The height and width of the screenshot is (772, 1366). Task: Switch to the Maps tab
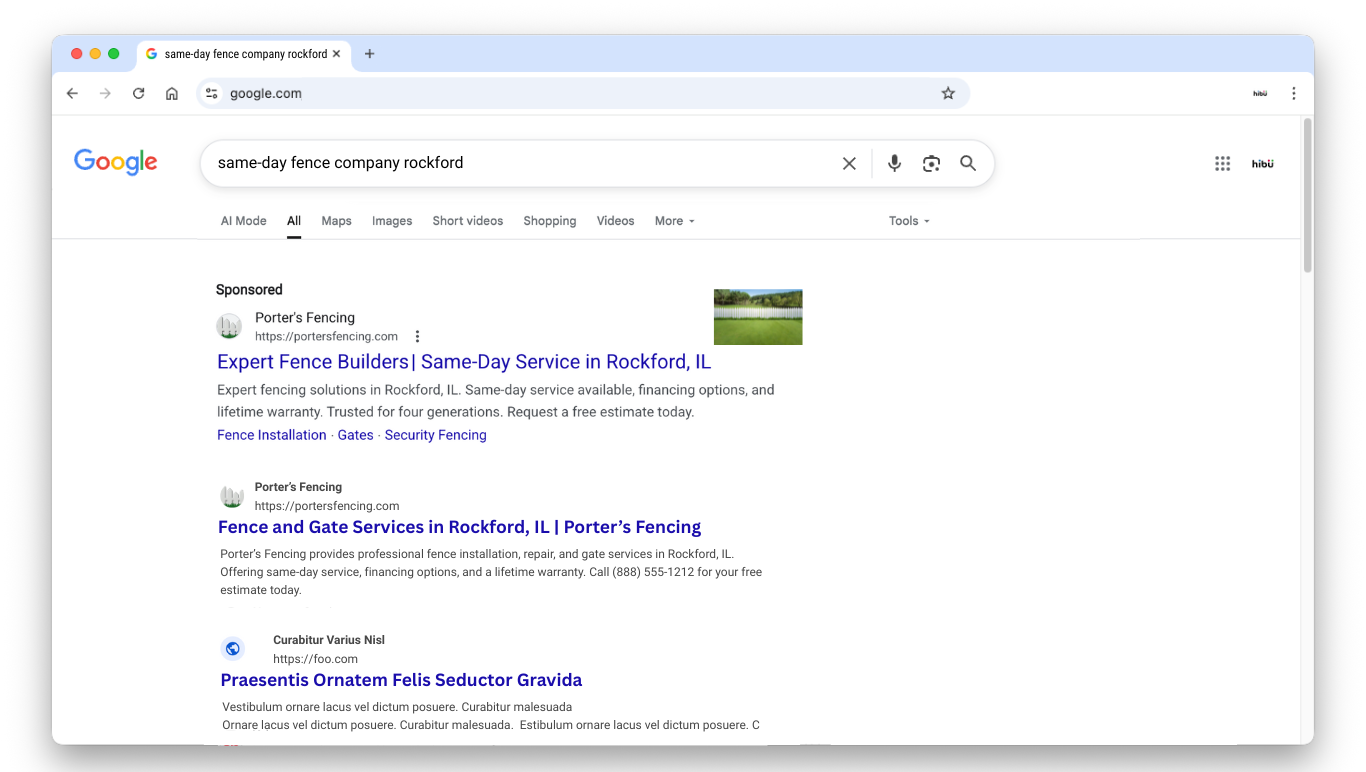(336, 221)
